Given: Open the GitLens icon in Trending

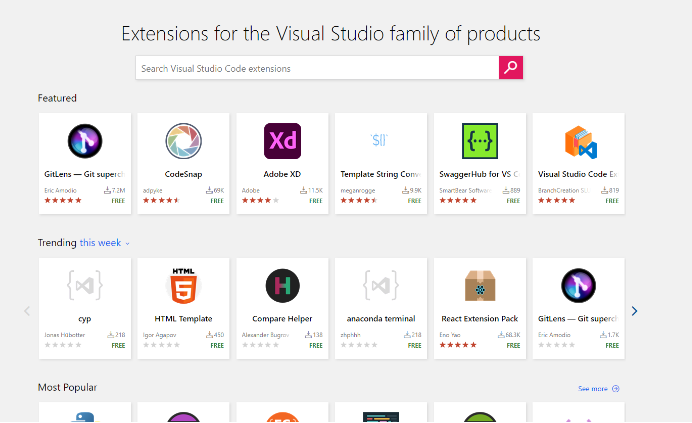Looking at the screenshot, I should point(579,286).
